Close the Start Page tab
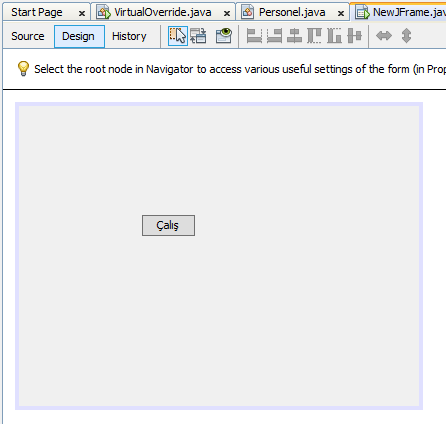The image size is (446, 424). (82, 14)
